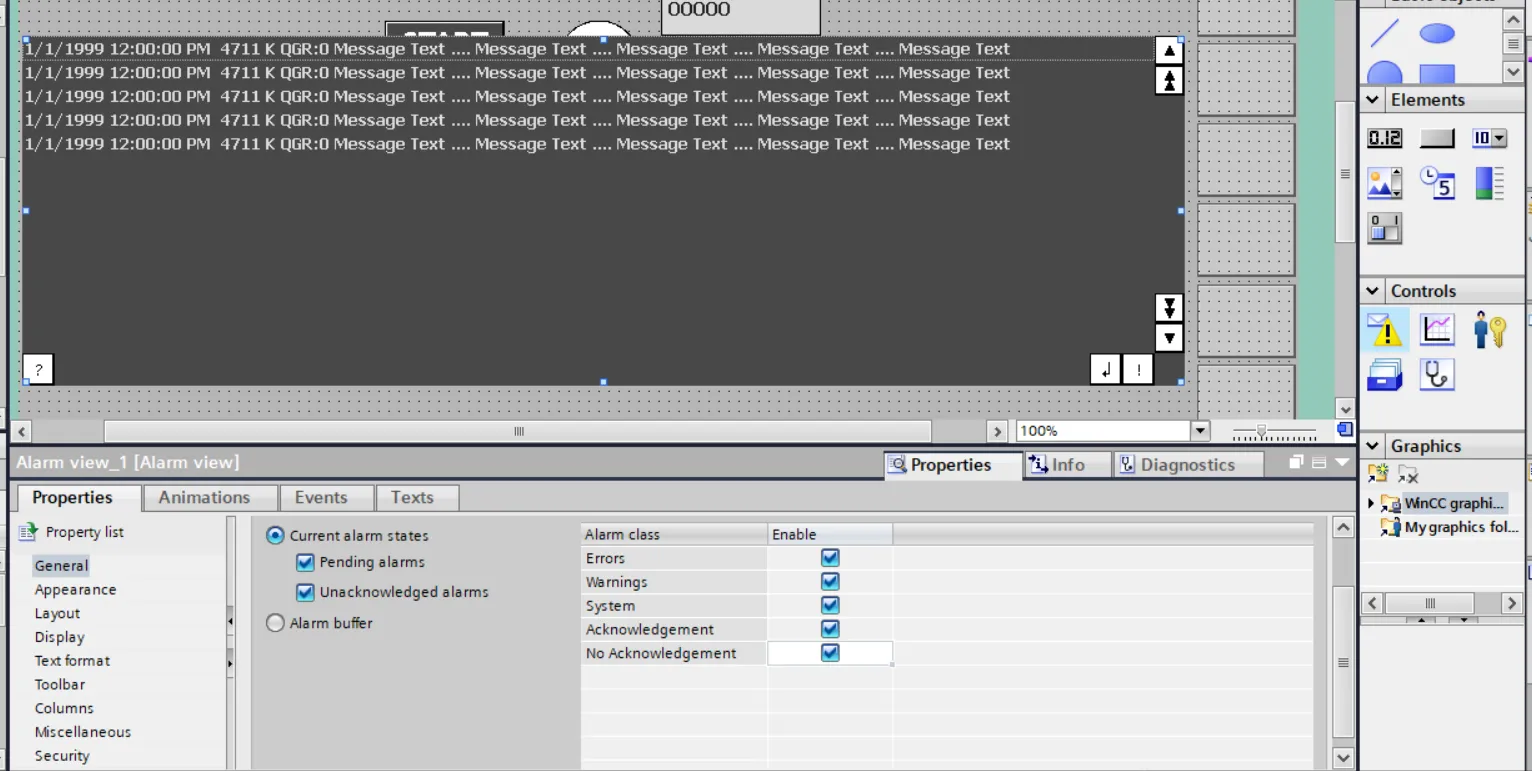Open Text format property category
The height and width of the screenshot is (771, 1532).
(x=72, y=661)
